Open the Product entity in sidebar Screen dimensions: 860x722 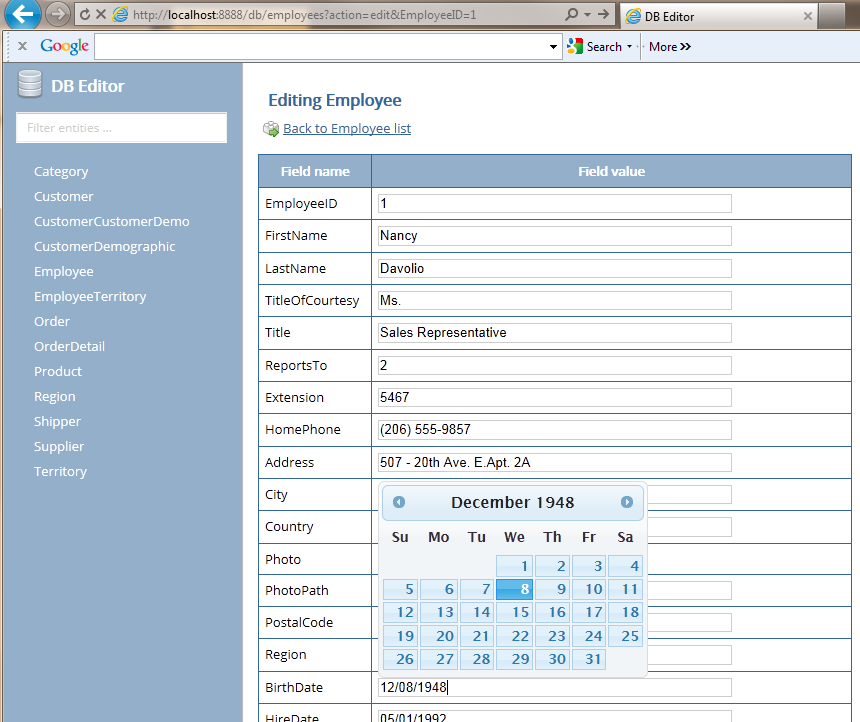58,371
